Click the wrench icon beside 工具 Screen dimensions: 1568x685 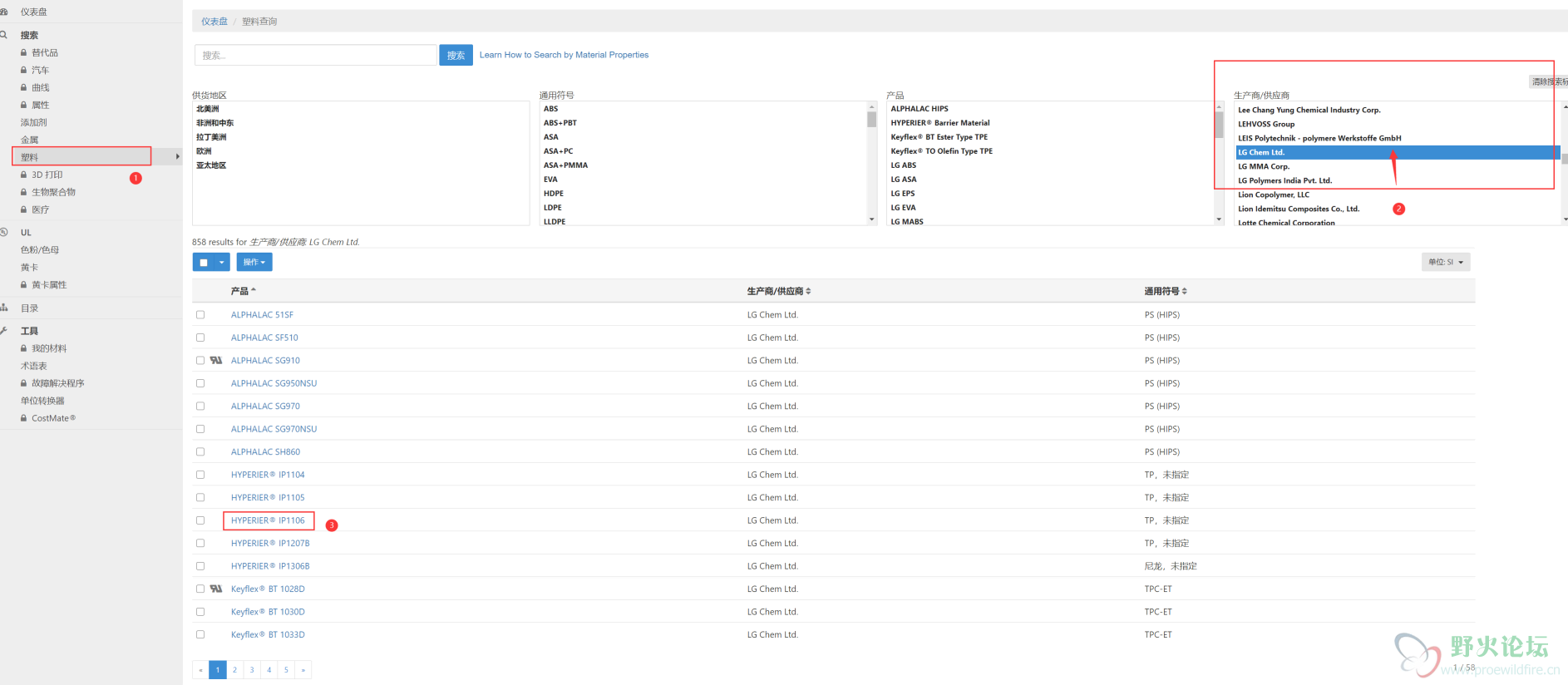click(4, 331)
